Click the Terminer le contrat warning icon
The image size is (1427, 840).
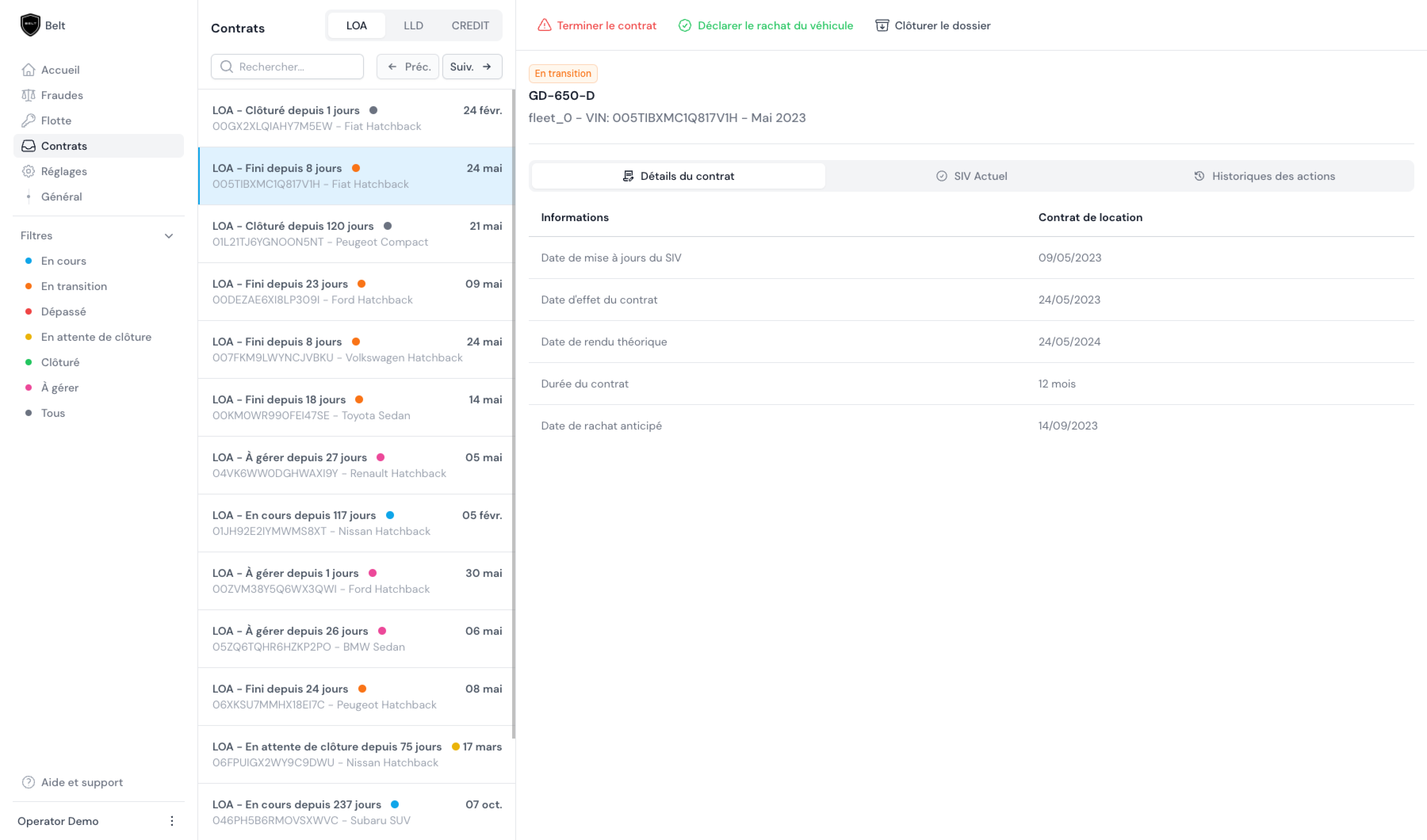(x=544, y=26)
